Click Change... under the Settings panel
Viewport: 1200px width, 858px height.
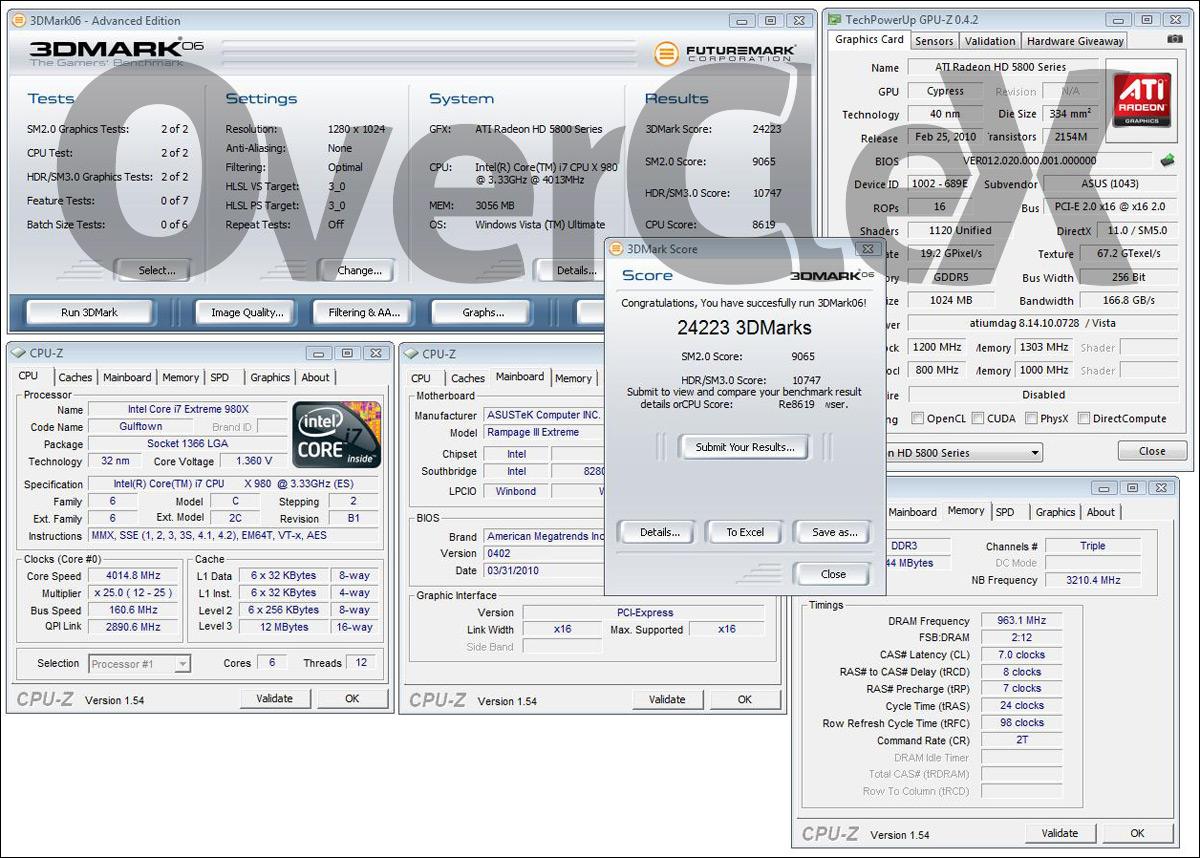(x=355, y=270)
